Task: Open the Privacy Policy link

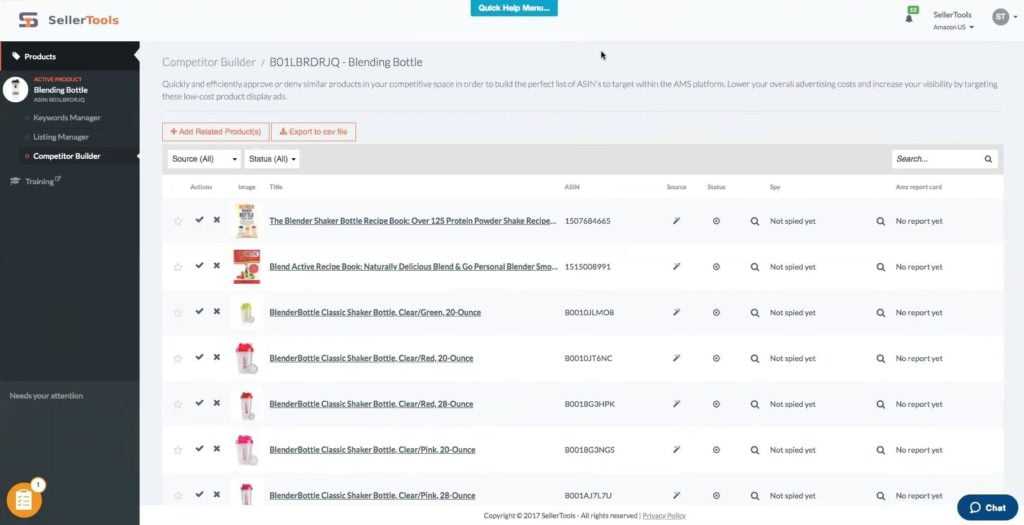Action: click(x=664, y=516)
